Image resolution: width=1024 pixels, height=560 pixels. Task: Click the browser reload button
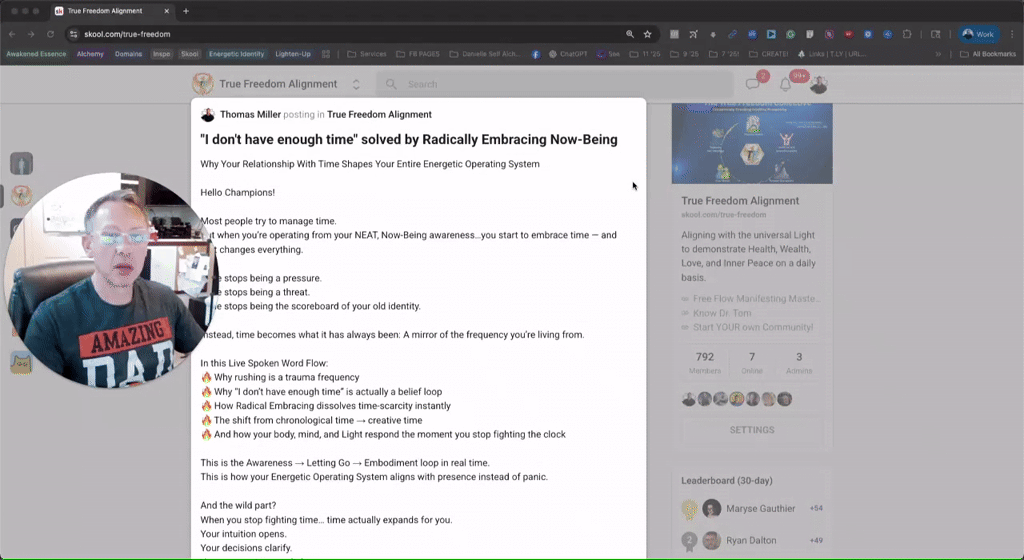[x=51, y=34]
